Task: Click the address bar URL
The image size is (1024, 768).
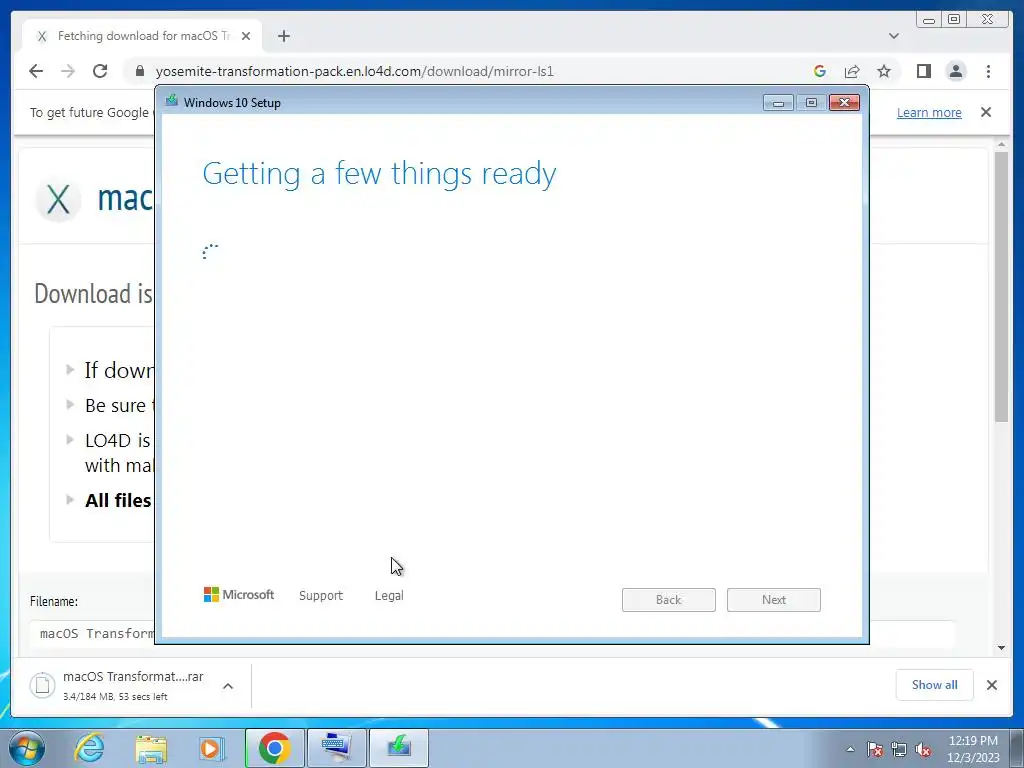Action: click(355, 71)
